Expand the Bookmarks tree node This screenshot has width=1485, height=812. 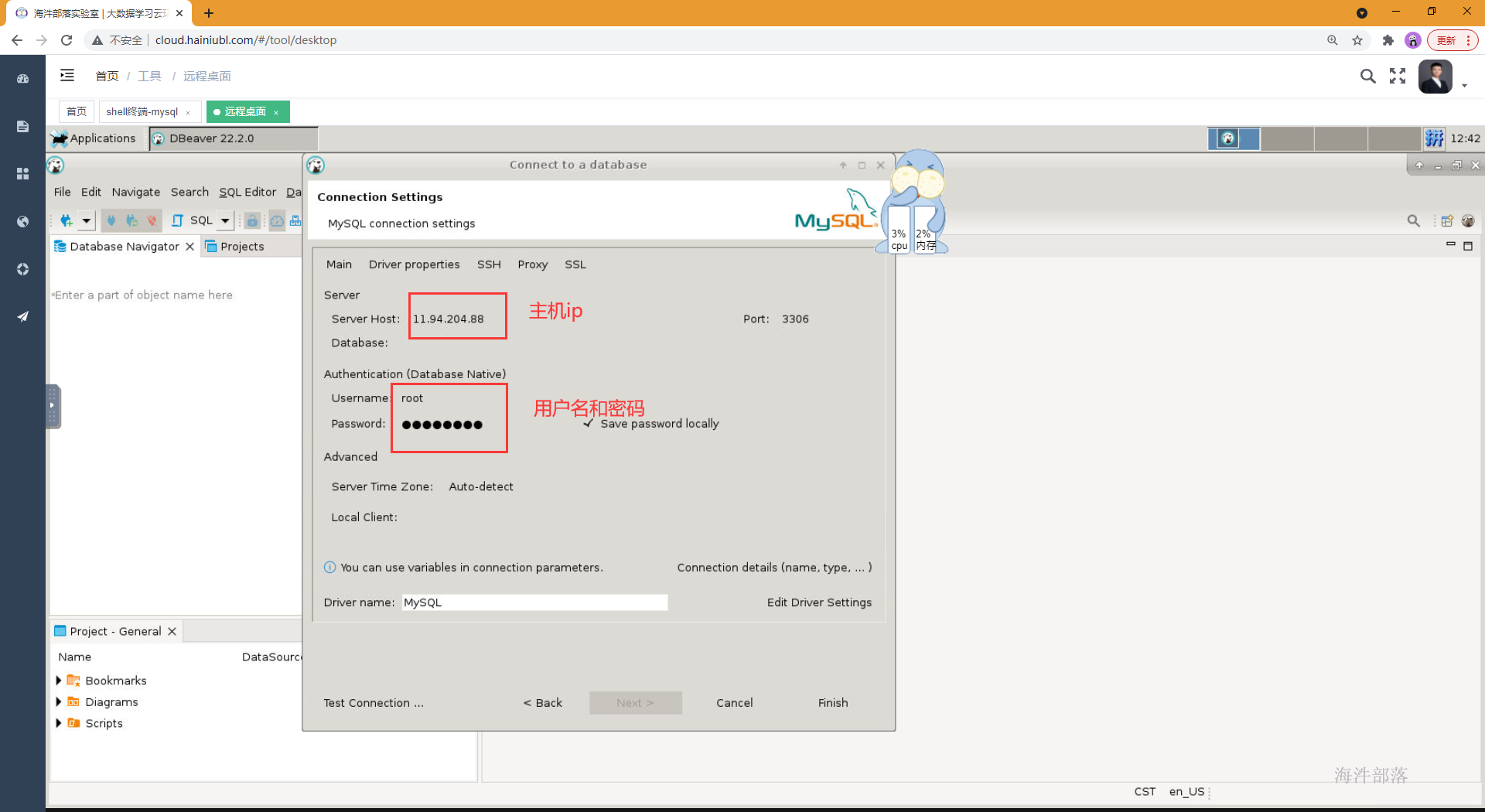58,681
